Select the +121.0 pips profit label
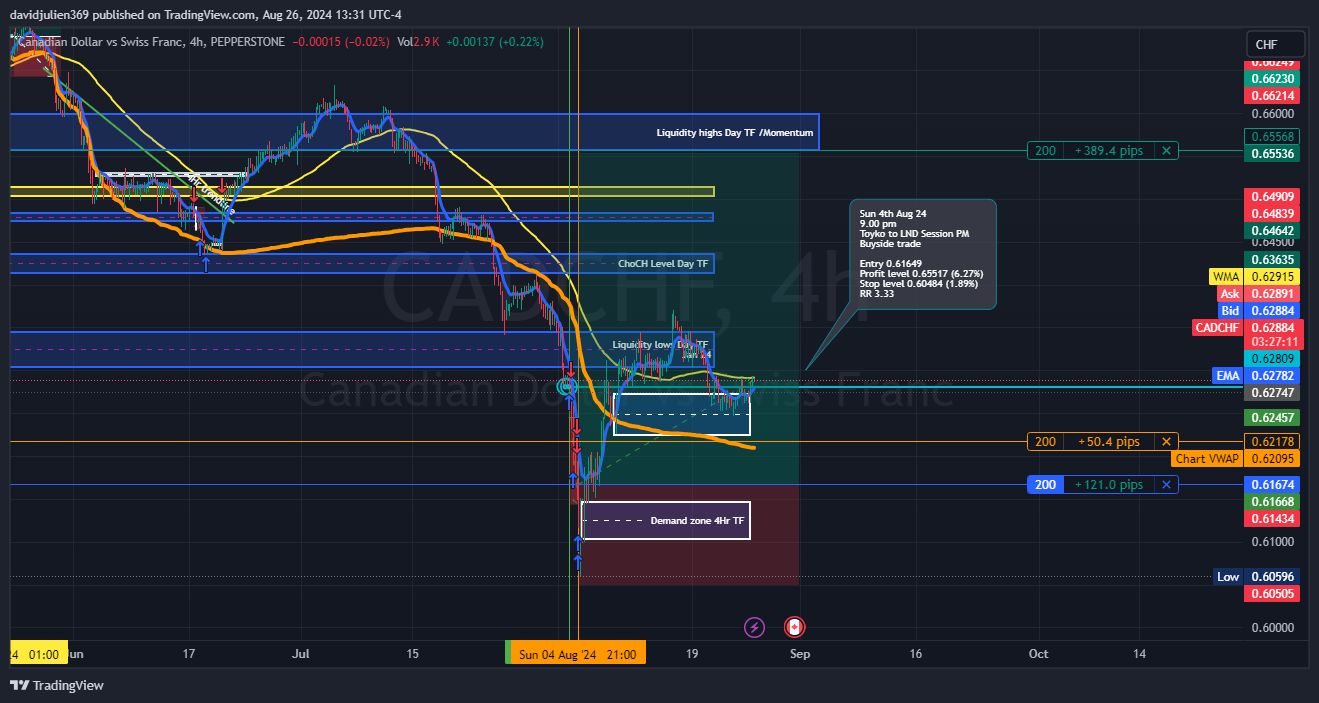This screenshot has height=703, width=1319. 1109,485
